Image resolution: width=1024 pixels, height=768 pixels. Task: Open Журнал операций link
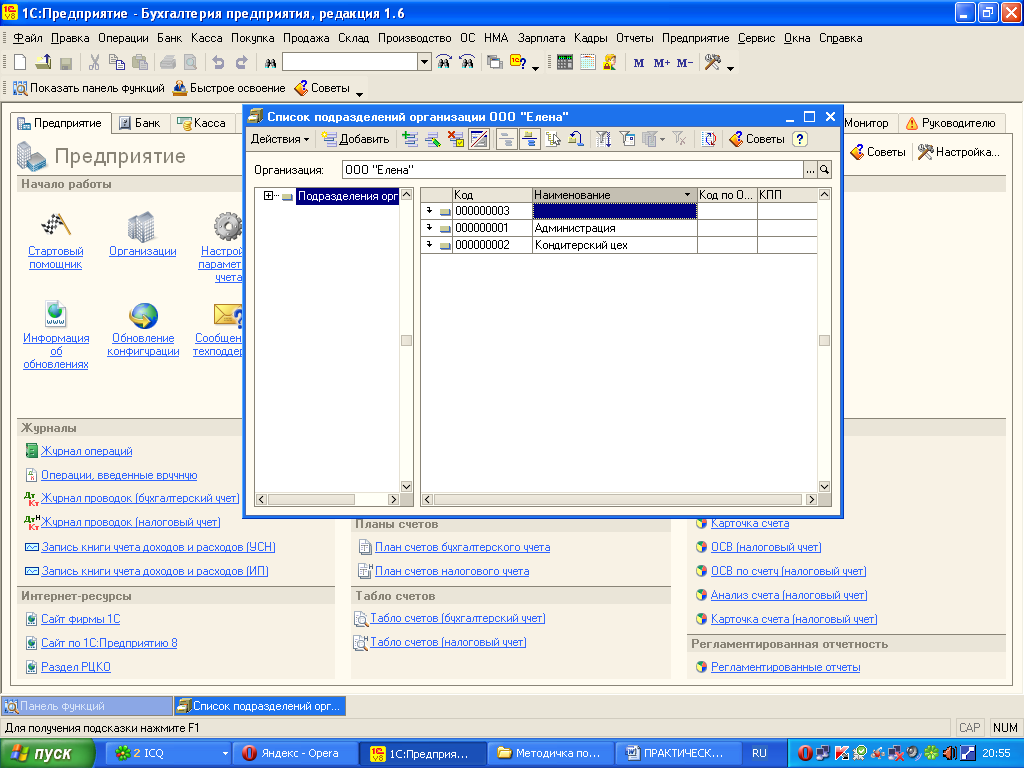86,451
